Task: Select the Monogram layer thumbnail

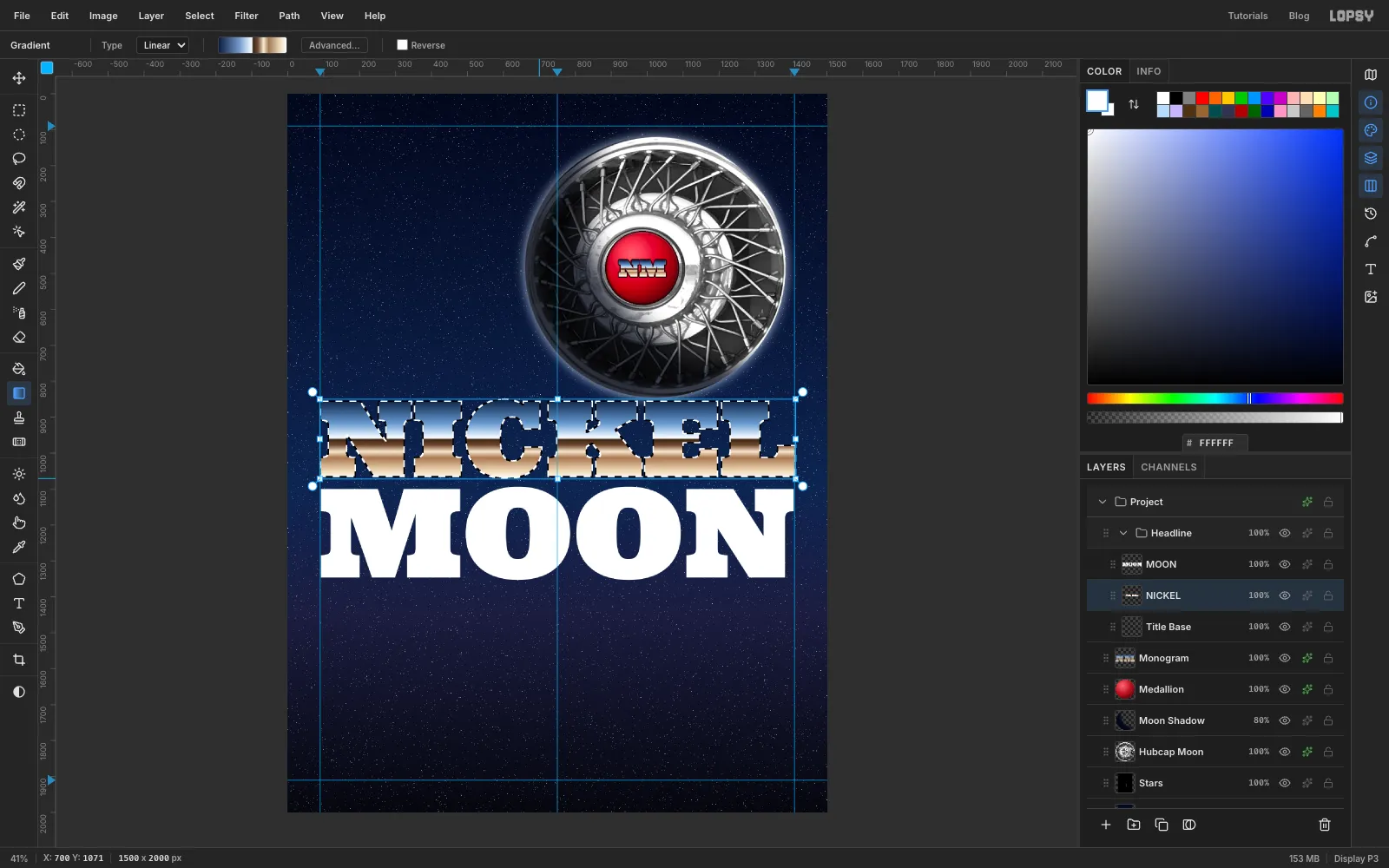Action: [1125, 658]
